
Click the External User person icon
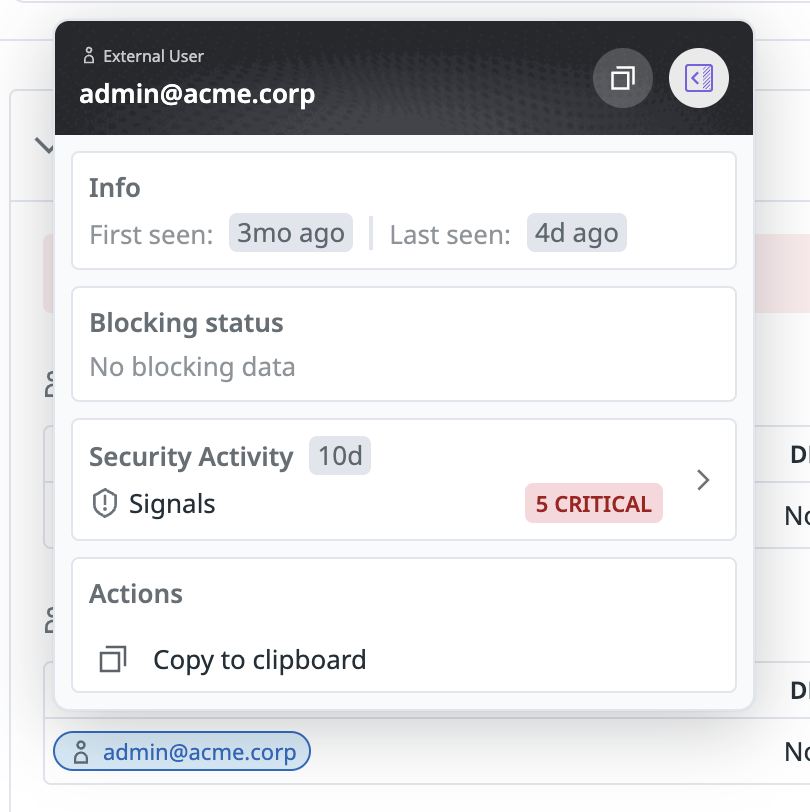89,56
